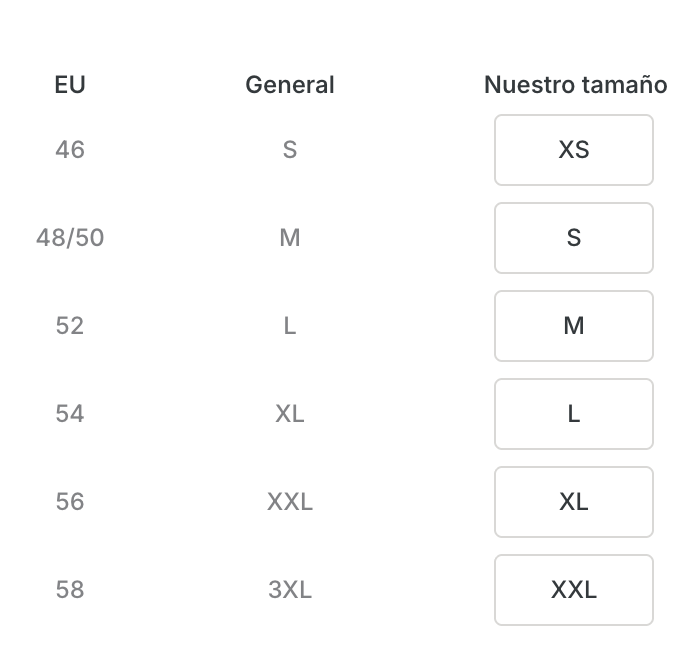Click the General column header

290,85
